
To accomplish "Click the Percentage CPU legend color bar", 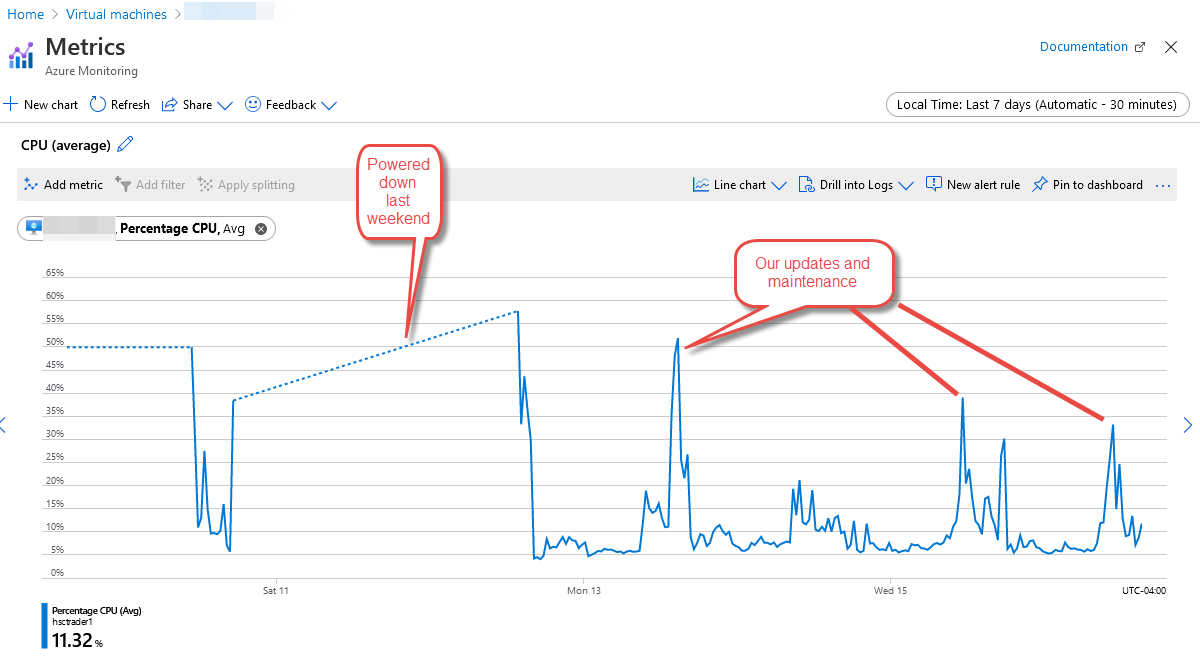I will 44,626.
